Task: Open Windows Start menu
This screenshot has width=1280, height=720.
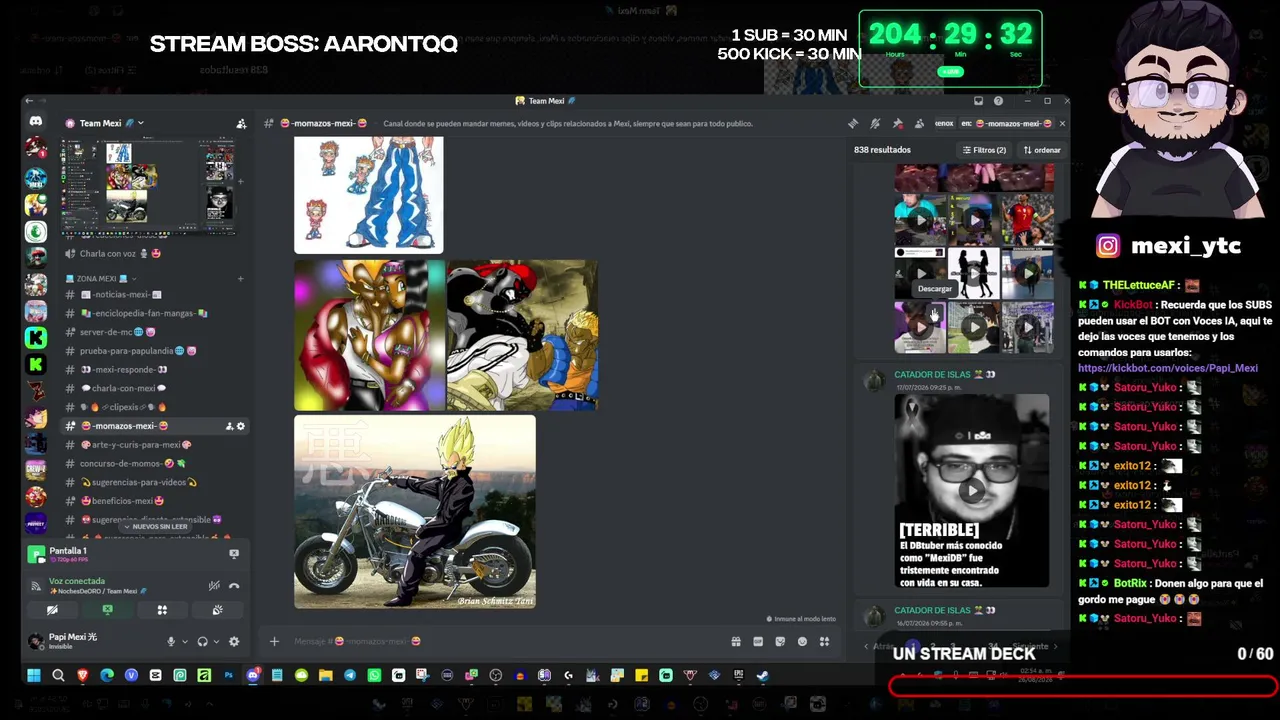Action: click(x=33, y=675)
